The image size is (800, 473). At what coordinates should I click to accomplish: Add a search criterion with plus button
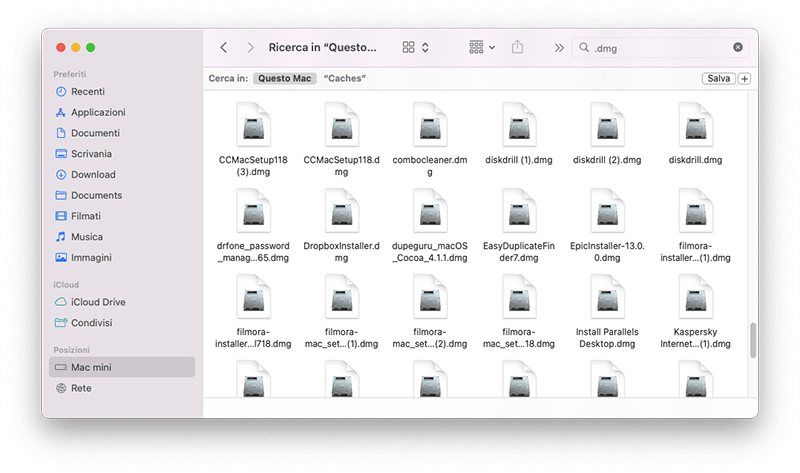745,79
